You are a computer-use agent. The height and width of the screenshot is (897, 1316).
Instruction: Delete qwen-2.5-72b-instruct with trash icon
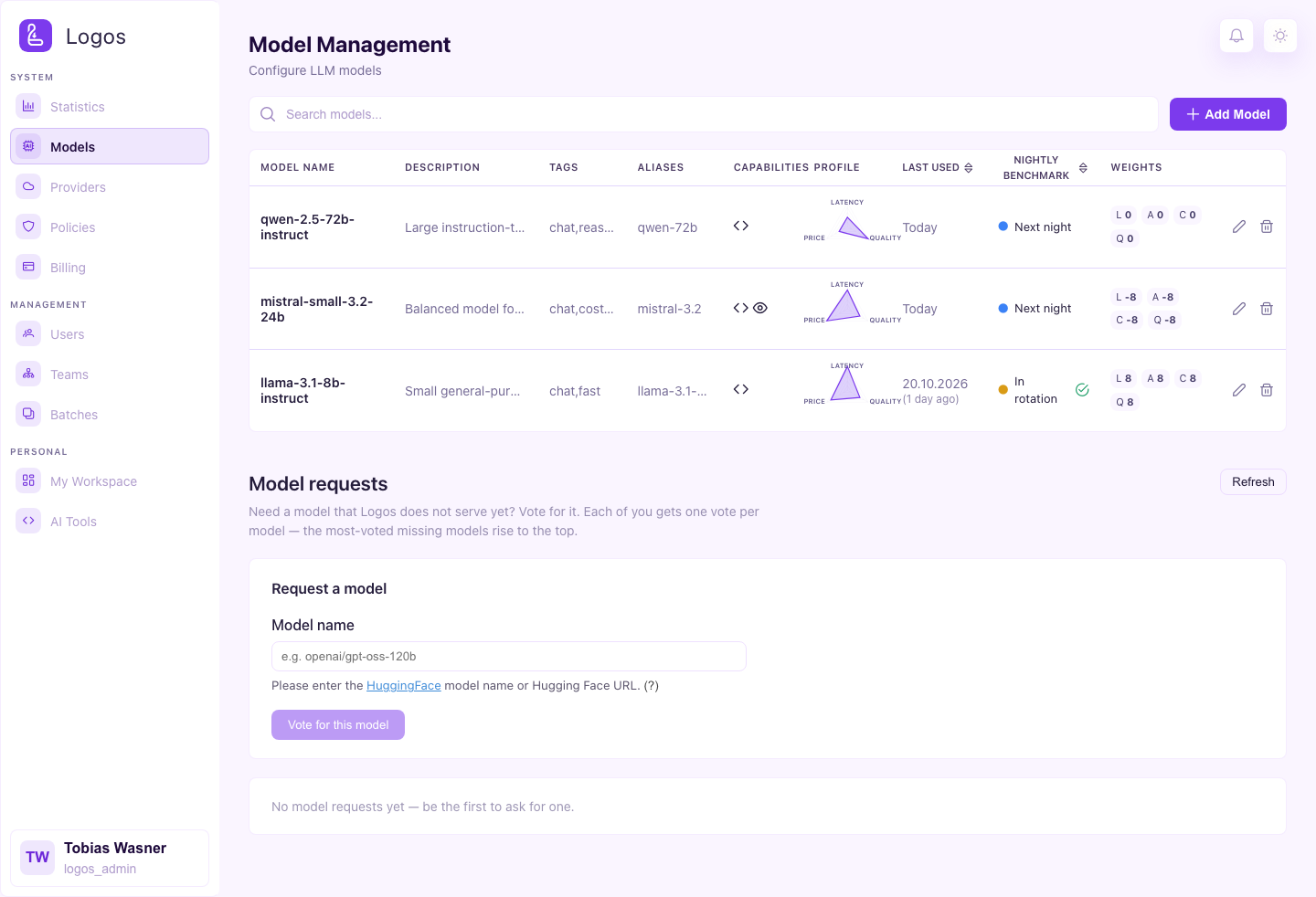tap(1267, 227)
